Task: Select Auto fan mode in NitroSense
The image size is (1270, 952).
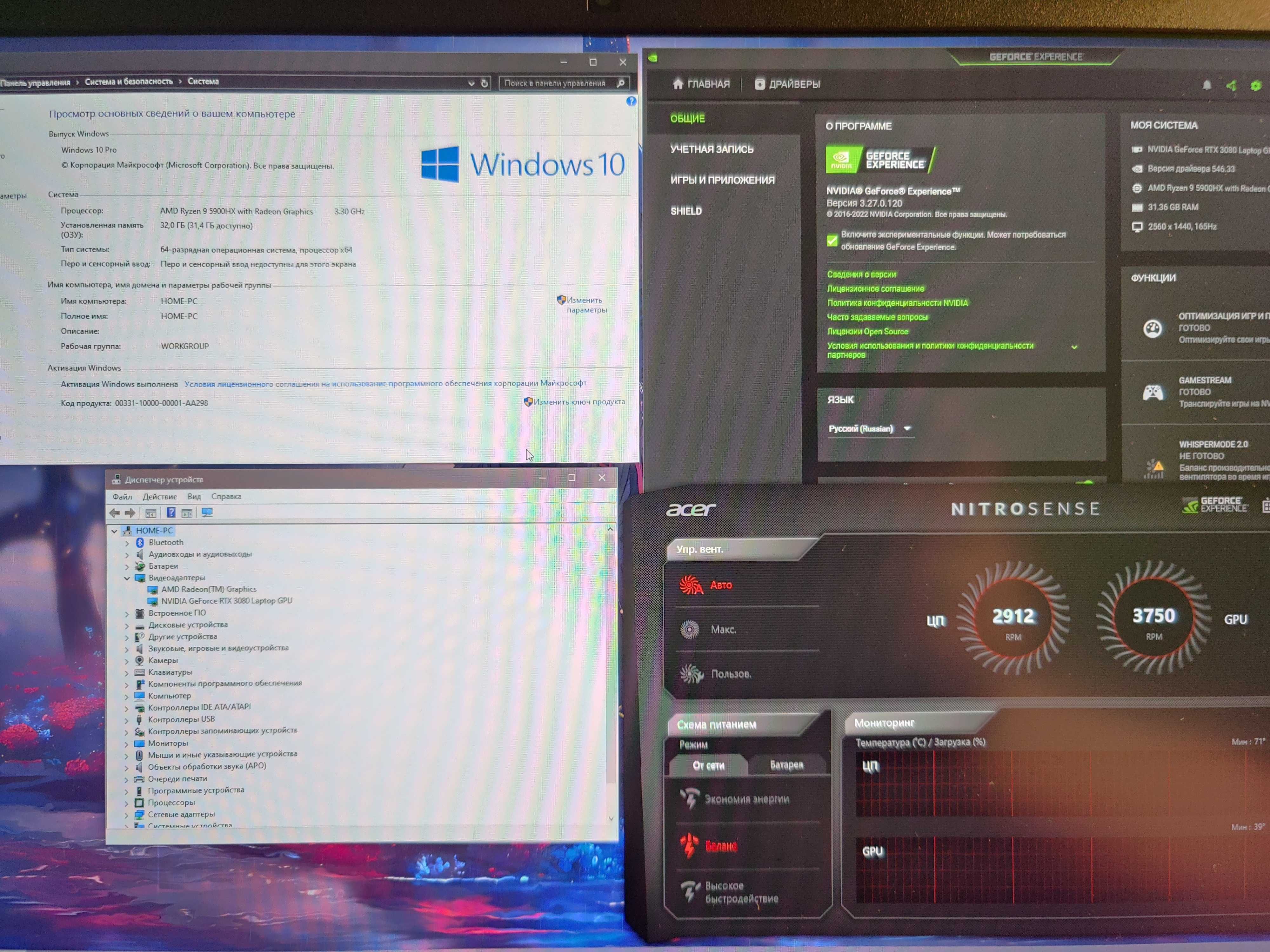Action: click(x=706, y=585)
